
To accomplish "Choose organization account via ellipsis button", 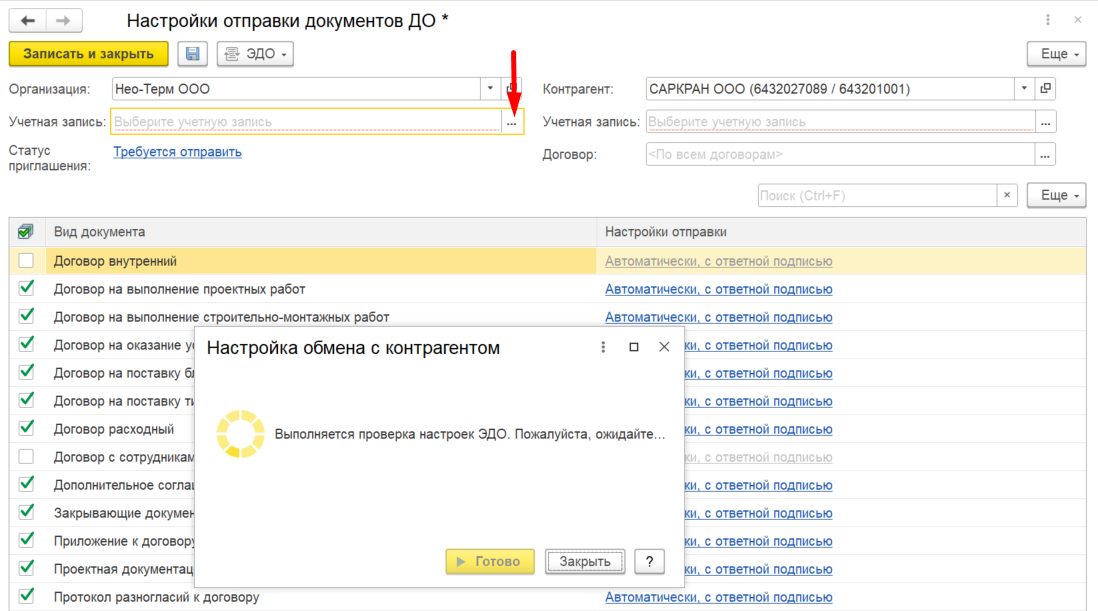I will 512,122.
